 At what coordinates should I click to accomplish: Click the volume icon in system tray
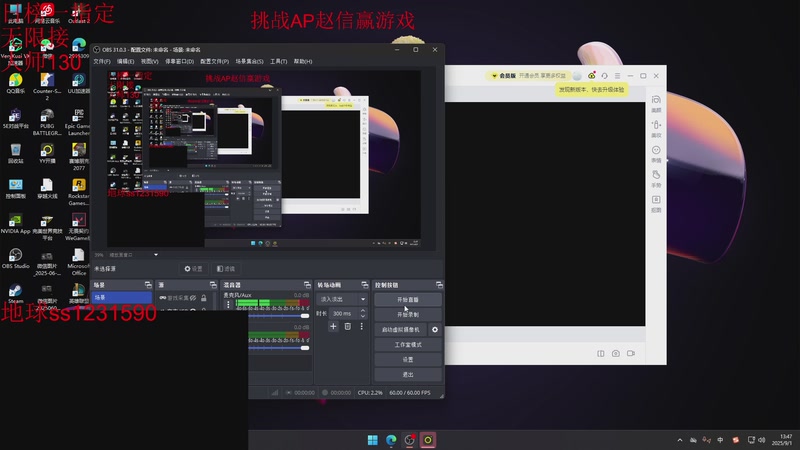coord(762,440)
